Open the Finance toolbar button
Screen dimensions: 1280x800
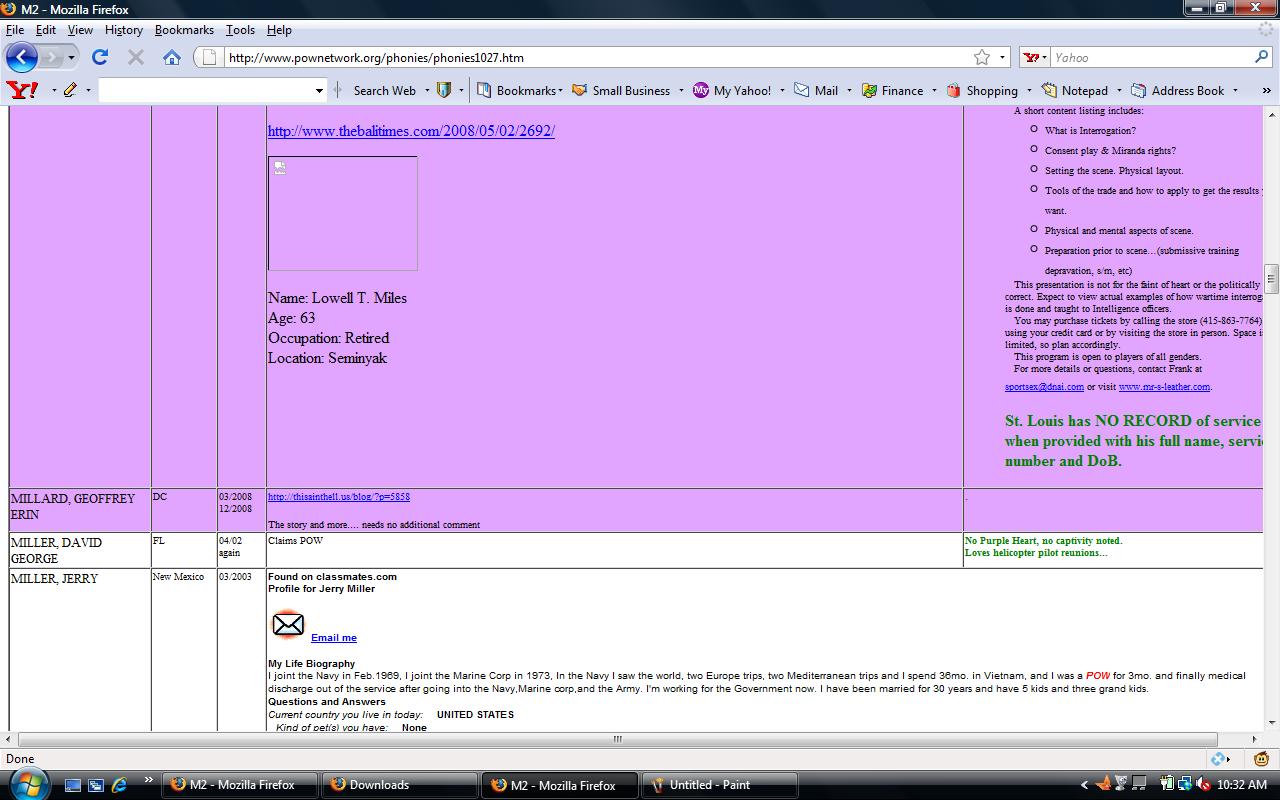pyautogui.click(x=892, y=90)
